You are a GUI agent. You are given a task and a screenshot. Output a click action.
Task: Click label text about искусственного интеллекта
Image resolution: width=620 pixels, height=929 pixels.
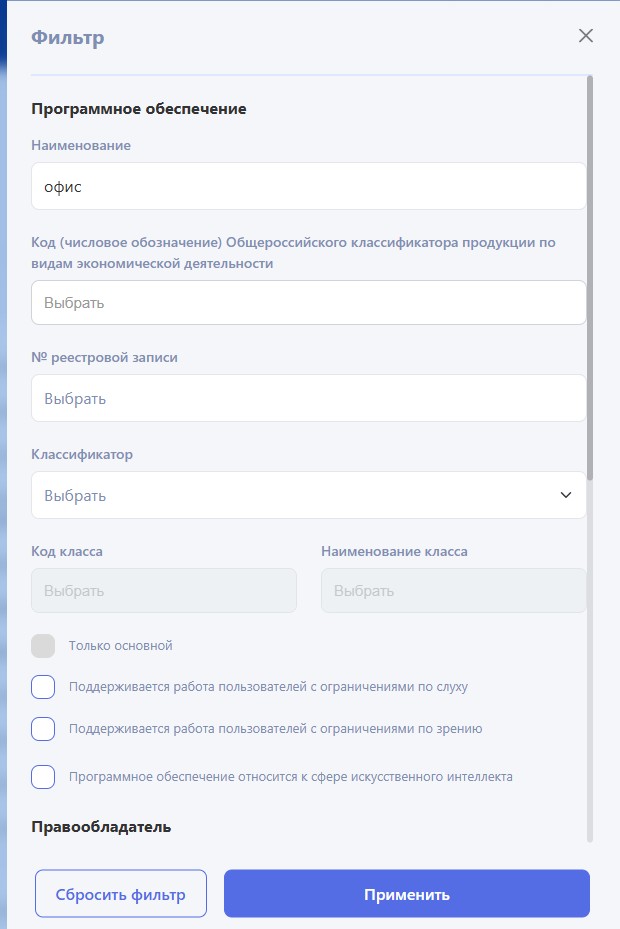pos(291,777)
